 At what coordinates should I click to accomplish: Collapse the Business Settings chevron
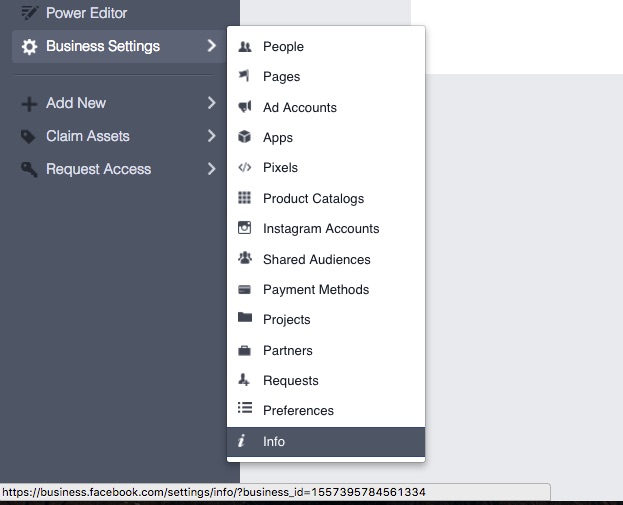click(x=211, y=46)
